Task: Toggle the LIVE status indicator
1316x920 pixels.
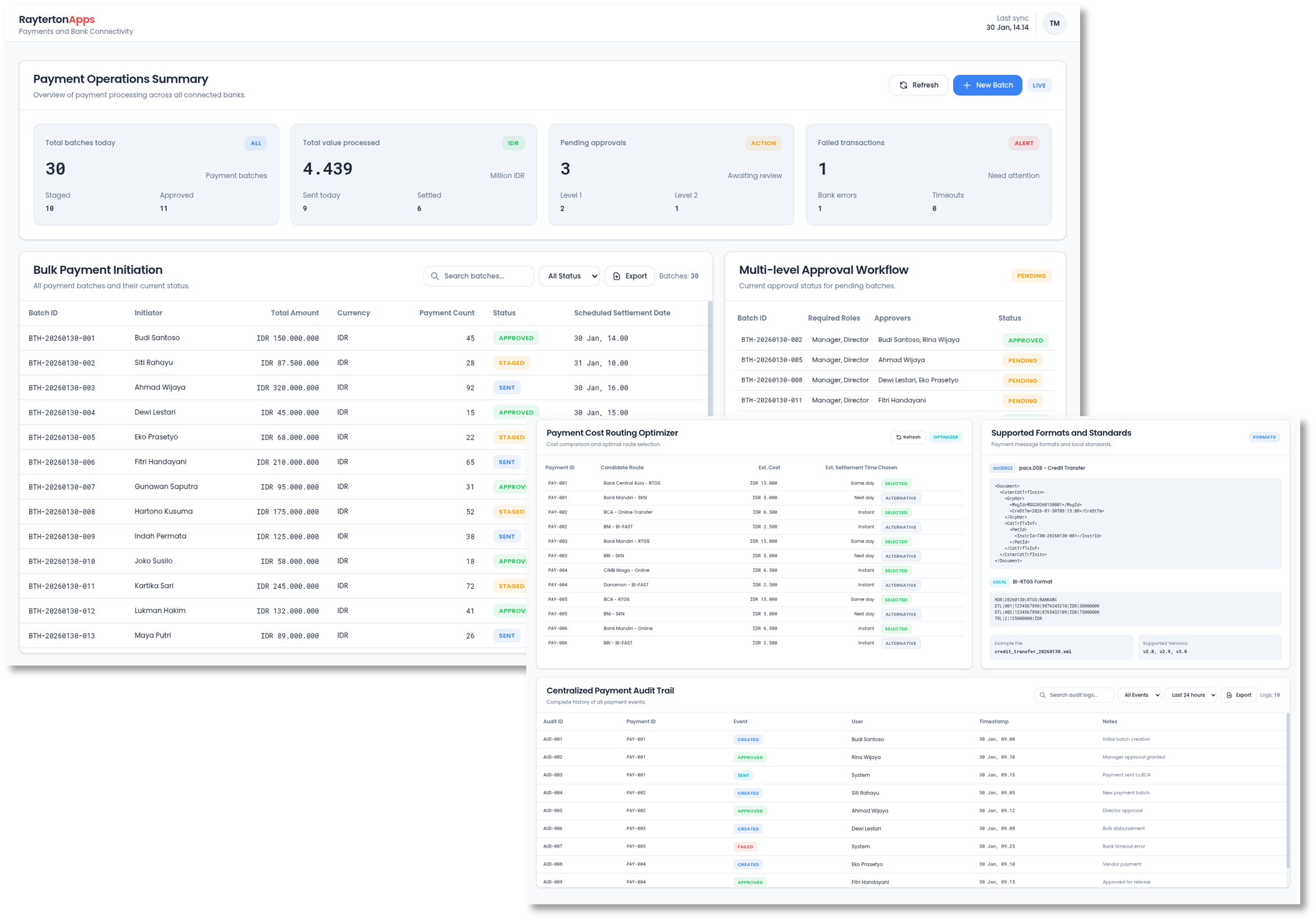Action: click(x=1039, y=85)
